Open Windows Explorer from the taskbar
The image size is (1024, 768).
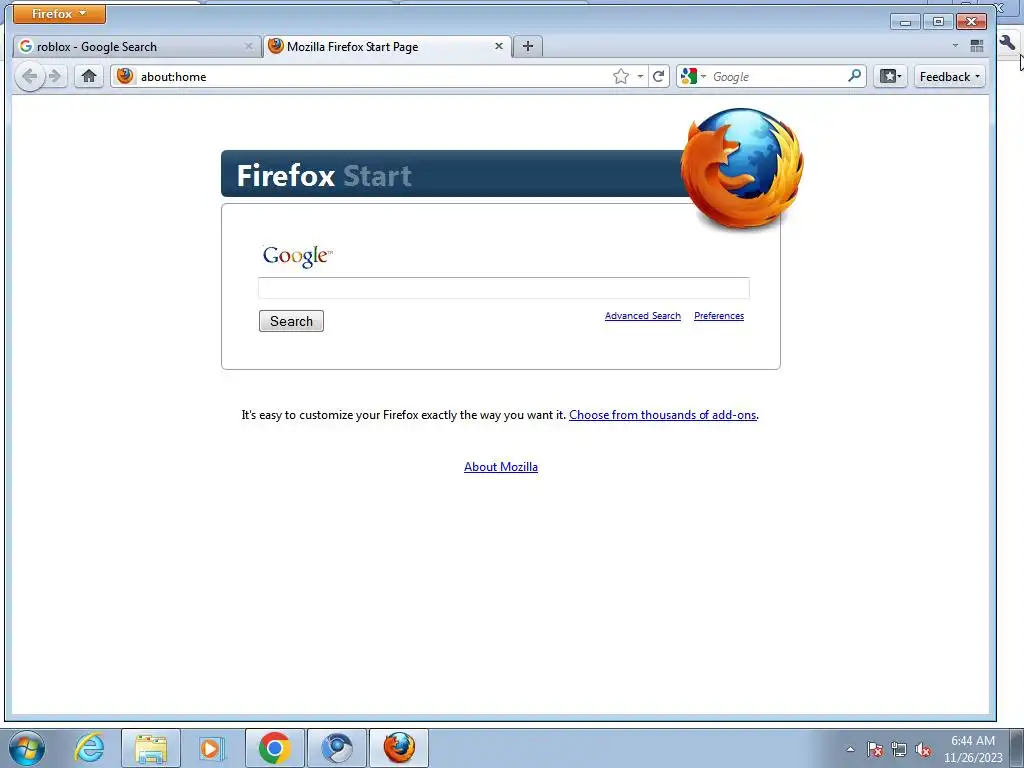(x=151, y=748)
